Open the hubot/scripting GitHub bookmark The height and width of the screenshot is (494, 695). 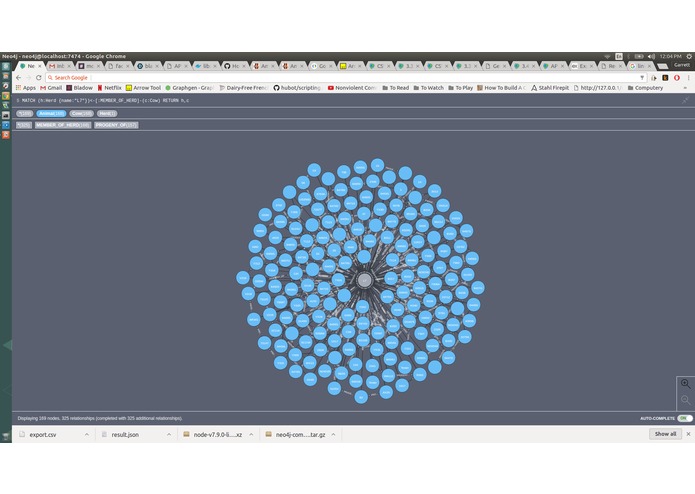pyautogui.click(x=297, y=88)
